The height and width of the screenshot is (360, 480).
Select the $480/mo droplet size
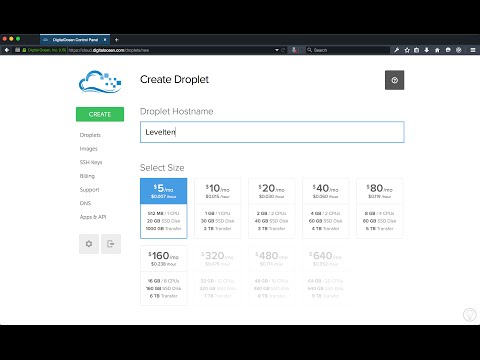pyautogui.click(x=271, y=276)
